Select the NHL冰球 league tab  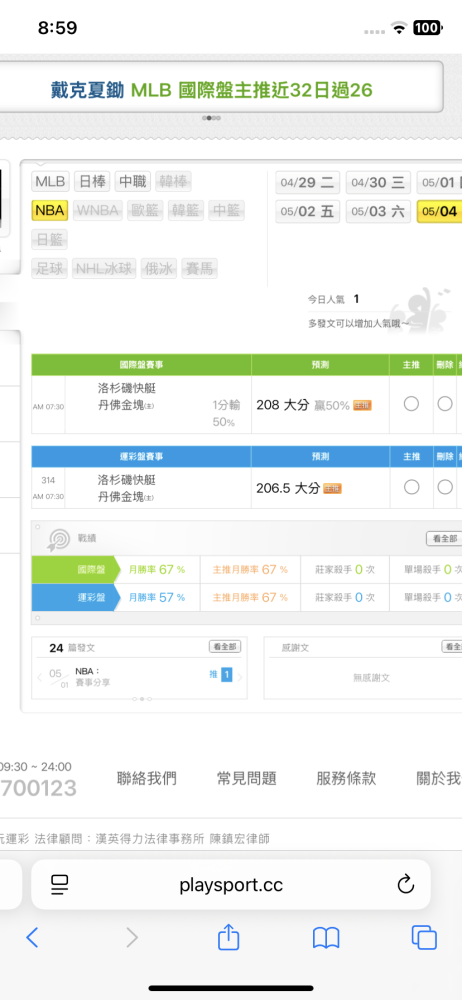click(x=104, y=268)
